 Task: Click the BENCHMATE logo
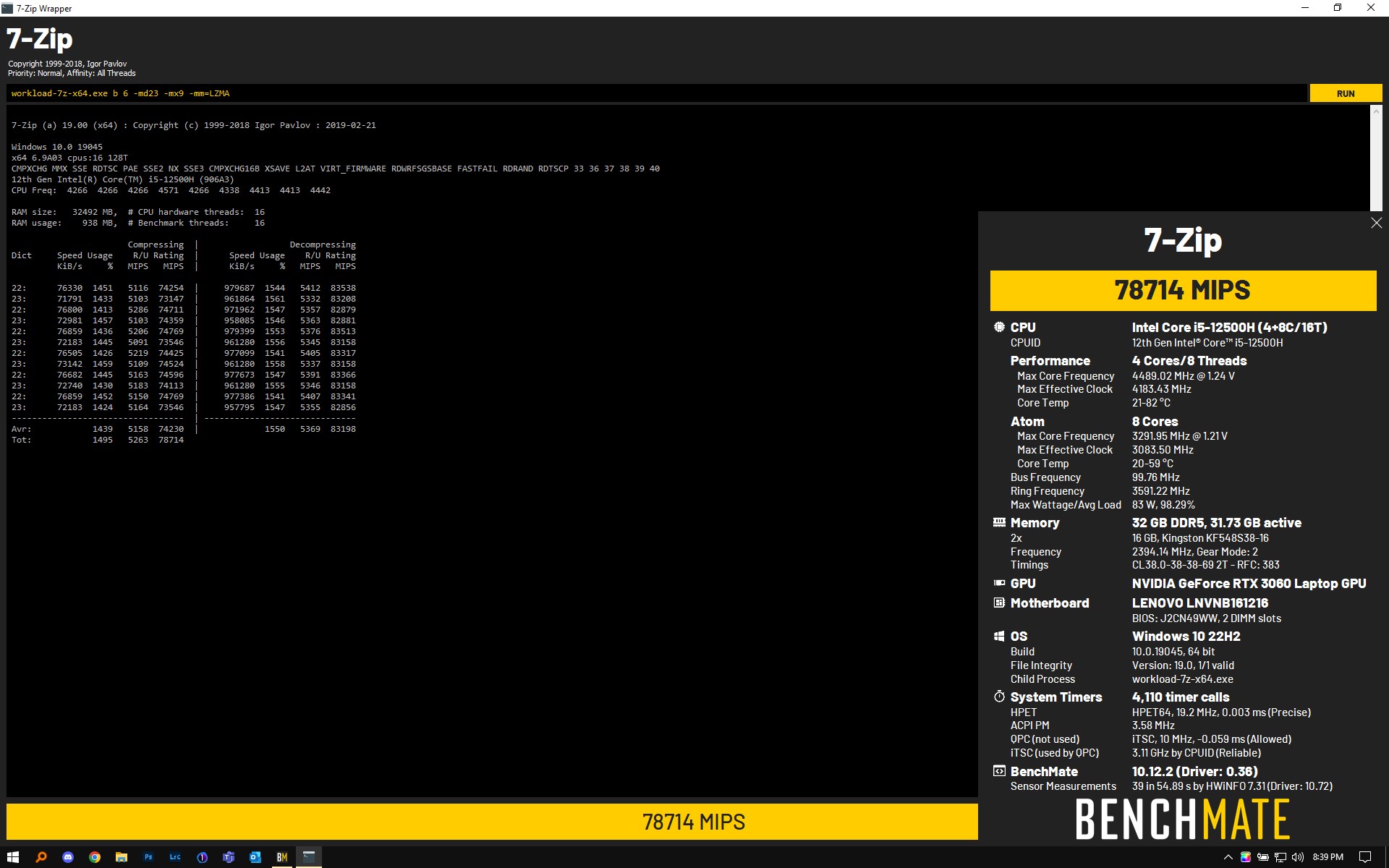point(1183,820)
